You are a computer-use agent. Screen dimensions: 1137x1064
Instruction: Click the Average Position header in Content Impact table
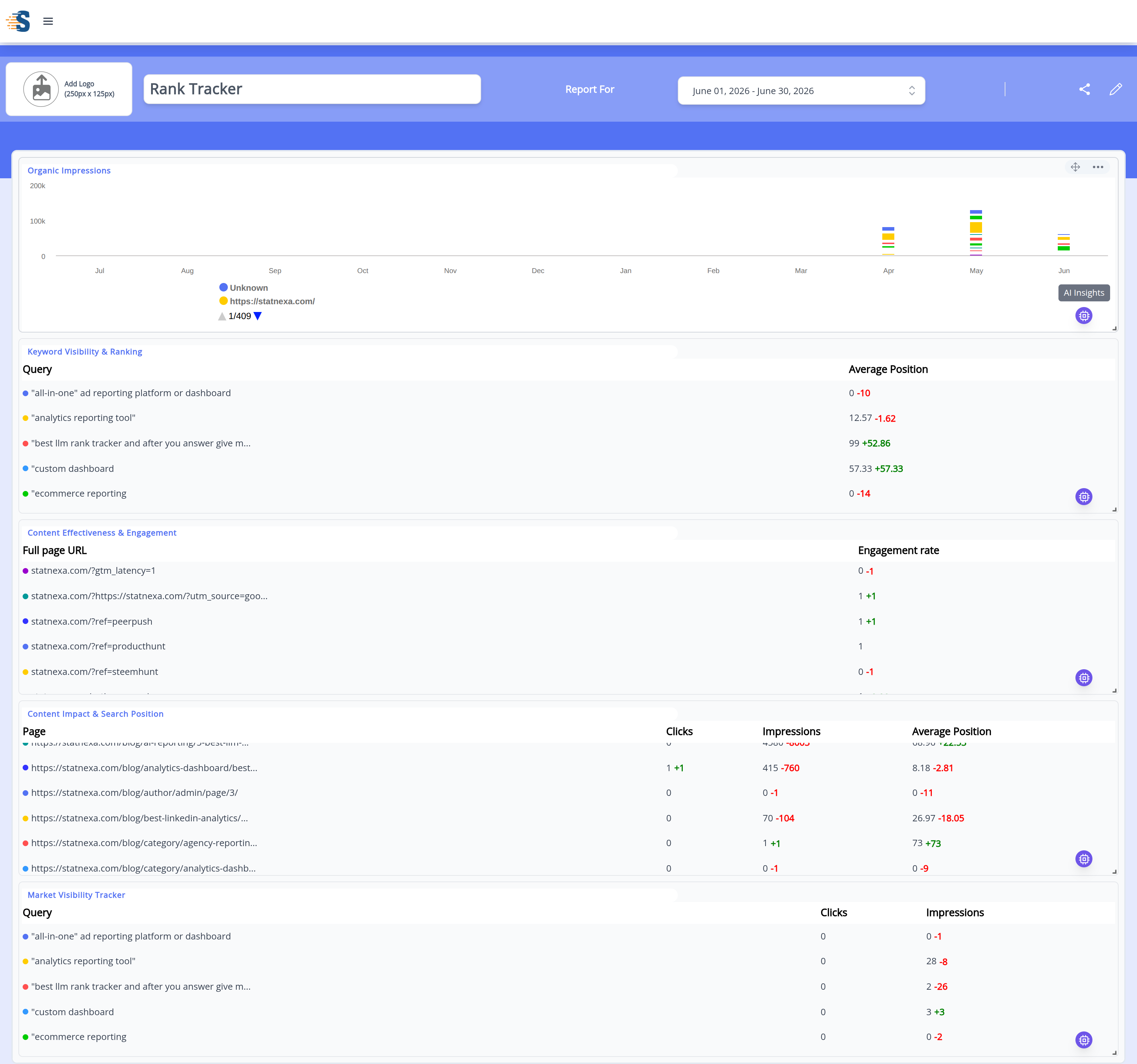952,731
